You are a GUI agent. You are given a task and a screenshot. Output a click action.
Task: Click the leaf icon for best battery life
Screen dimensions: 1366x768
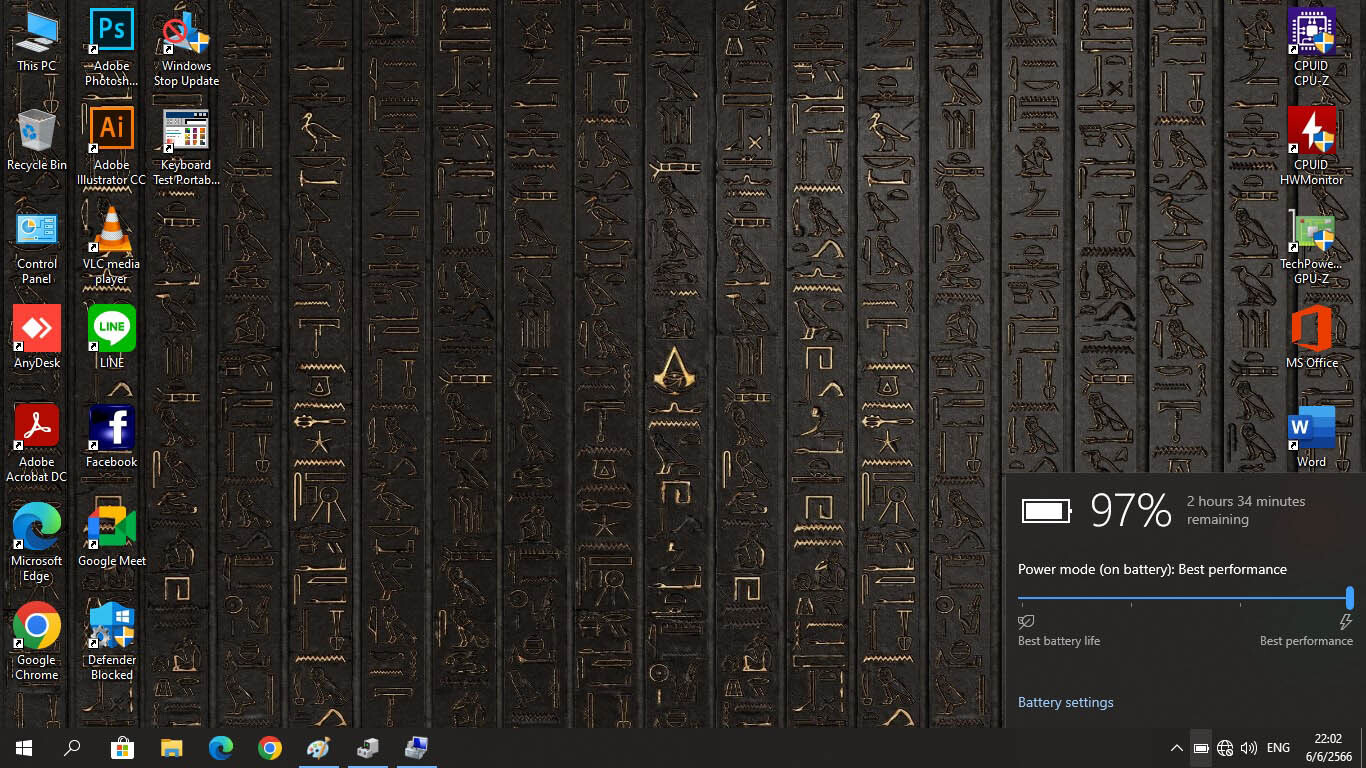click(1025, 622)
